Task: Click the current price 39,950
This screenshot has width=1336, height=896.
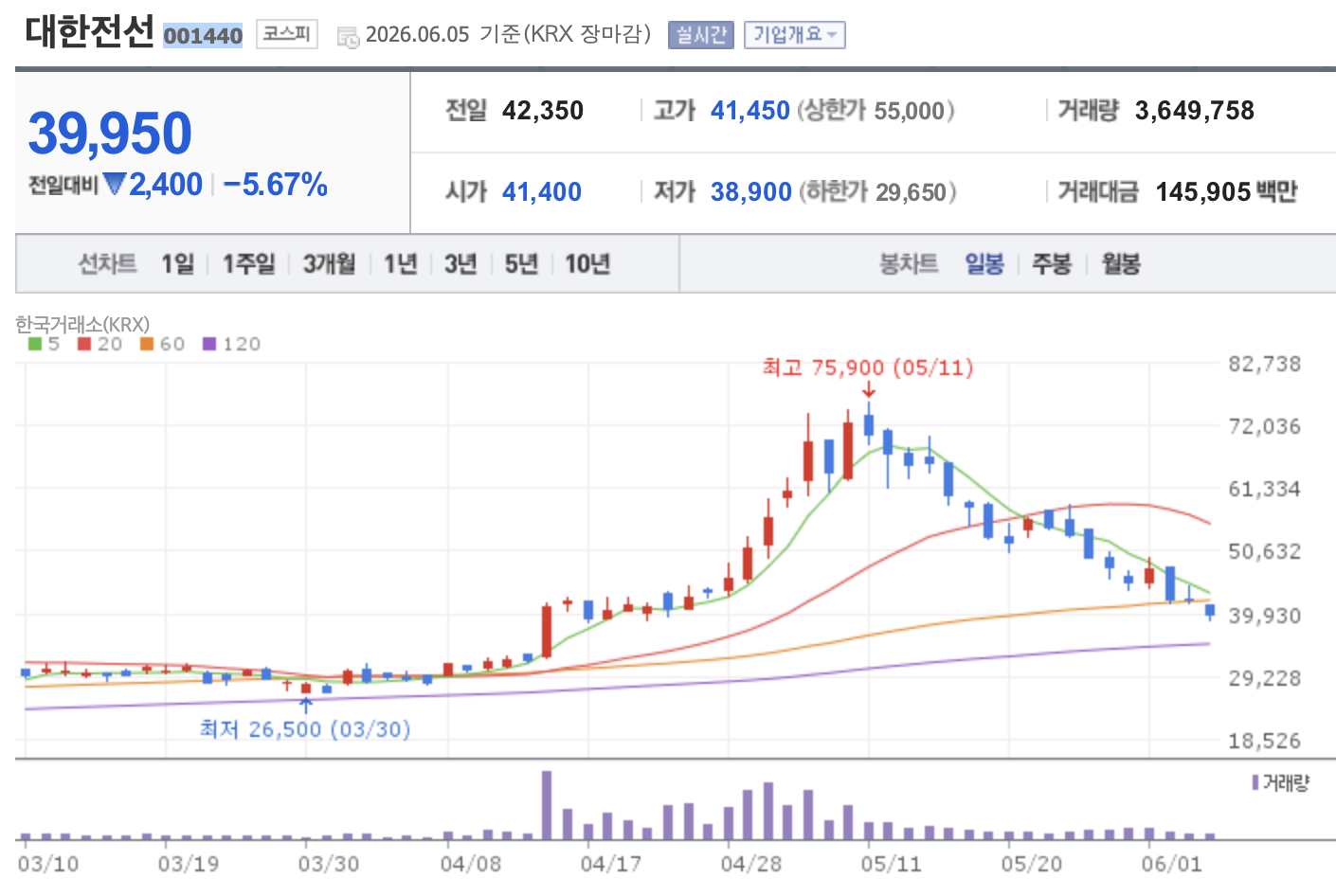Action: click(110, 133)
